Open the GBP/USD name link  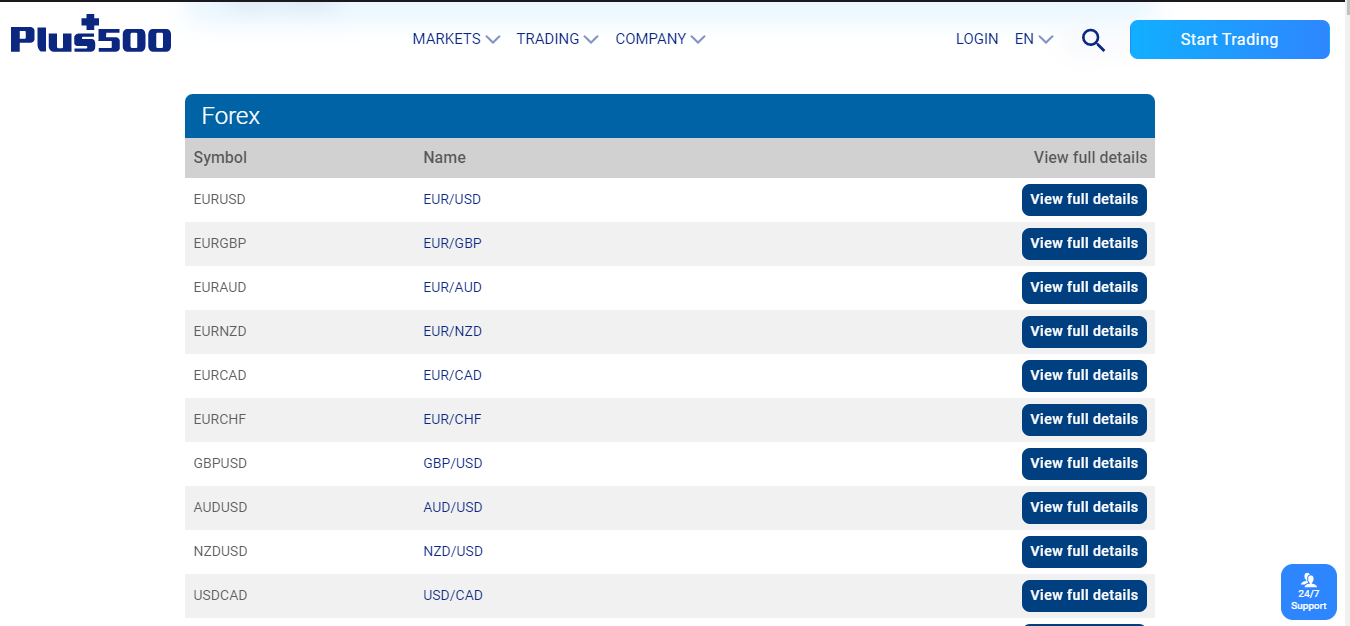click(x=453, y=463)
